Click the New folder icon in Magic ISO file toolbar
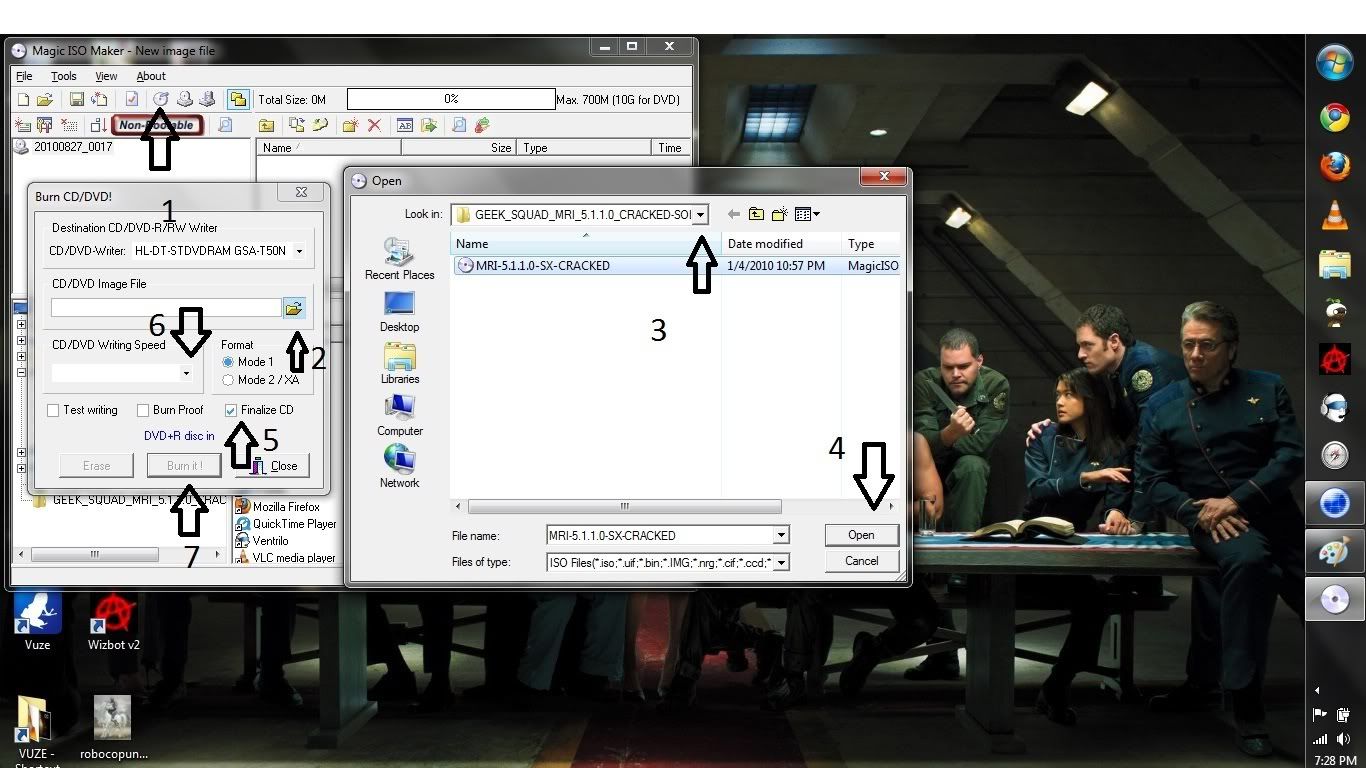Image resolution: width=1366 pixels, height=768 pixels. tap(350, 125)
